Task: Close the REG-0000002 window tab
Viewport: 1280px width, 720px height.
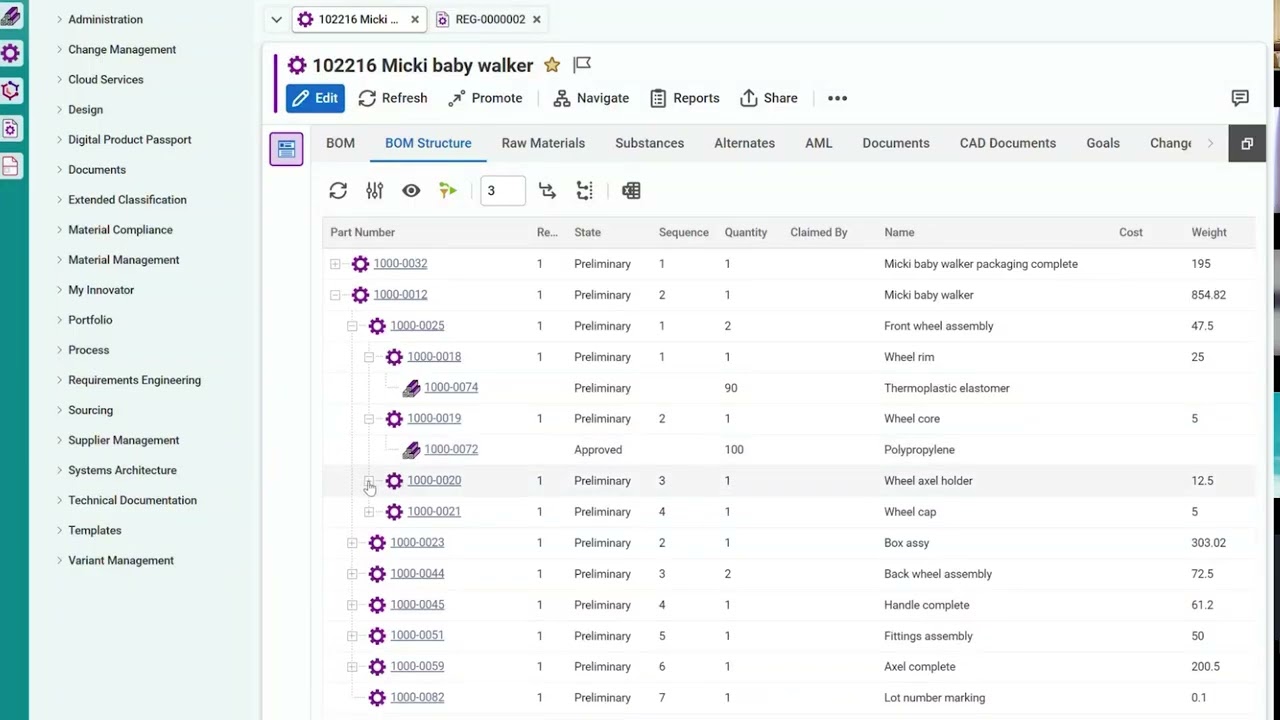Action: [x=536, y=19]
